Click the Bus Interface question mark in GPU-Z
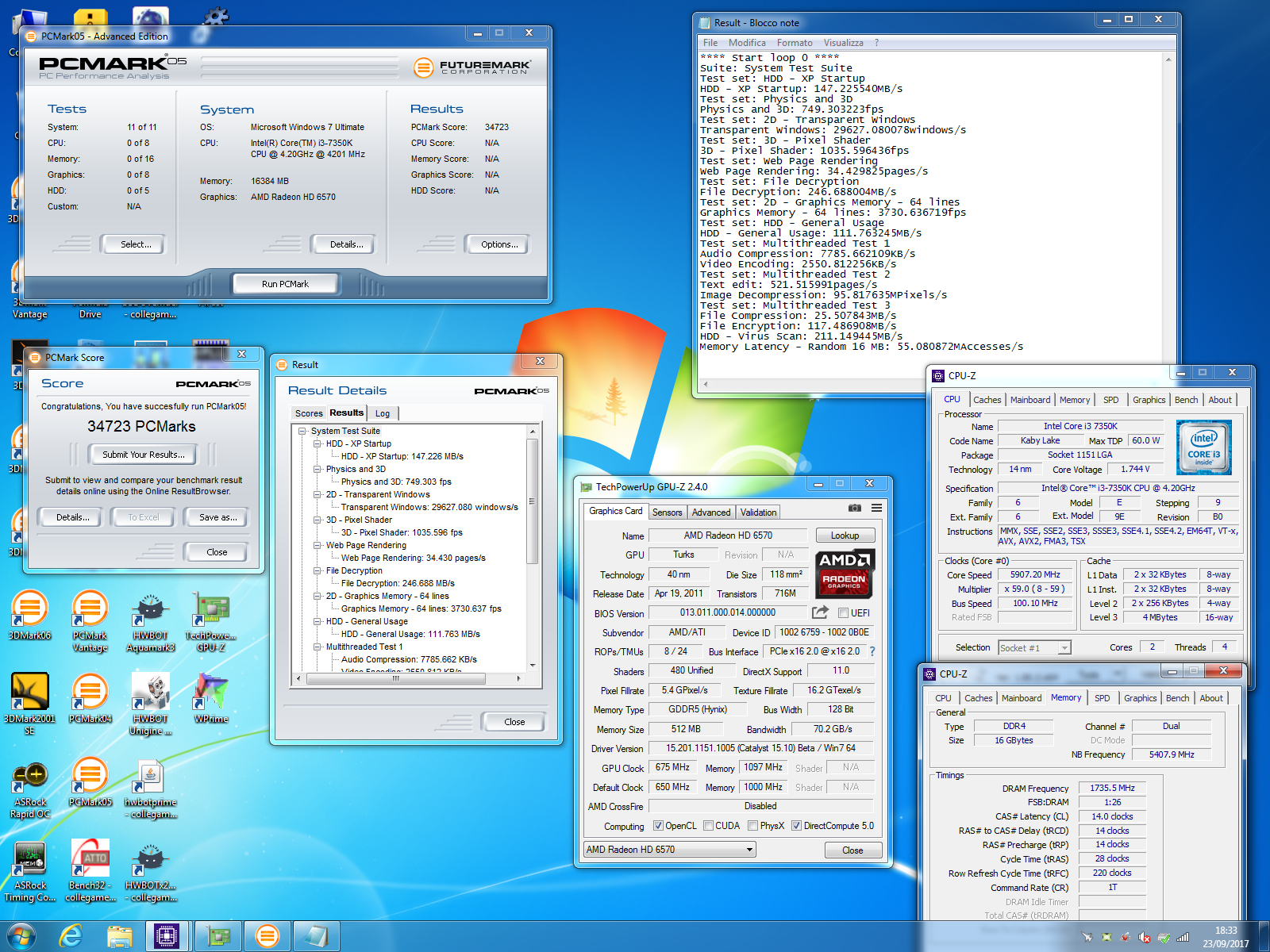 pyautogui.click(x=872, y=651)
